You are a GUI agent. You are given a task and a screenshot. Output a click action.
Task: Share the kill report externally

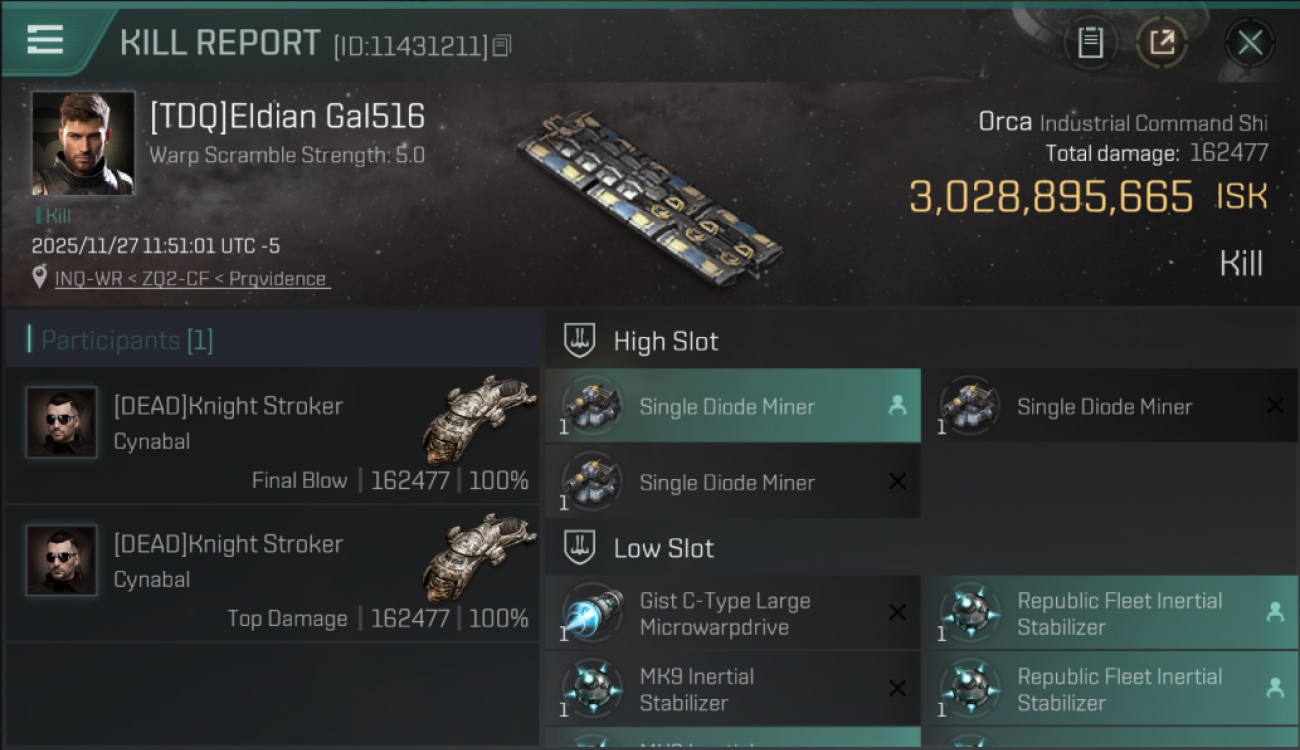pyautogui.click(x=1162, y=43)
